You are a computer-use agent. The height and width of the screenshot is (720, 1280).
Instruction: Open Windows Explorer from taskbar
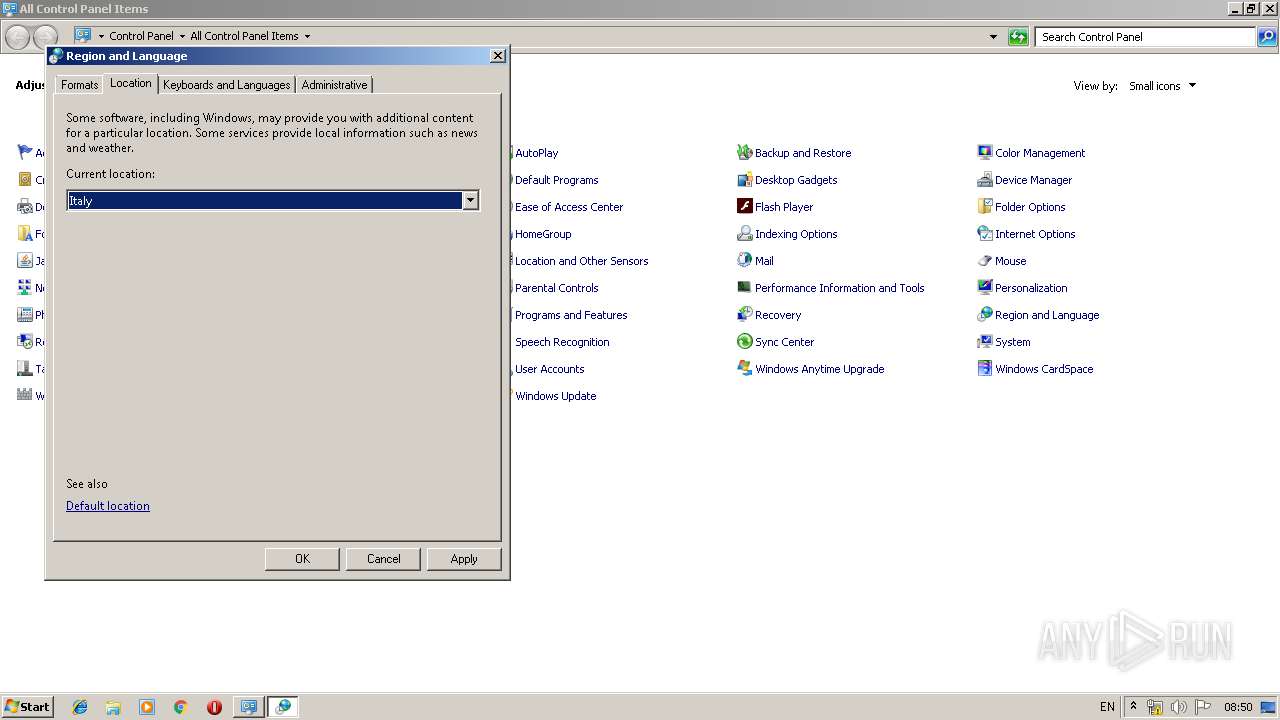point(113,707)
